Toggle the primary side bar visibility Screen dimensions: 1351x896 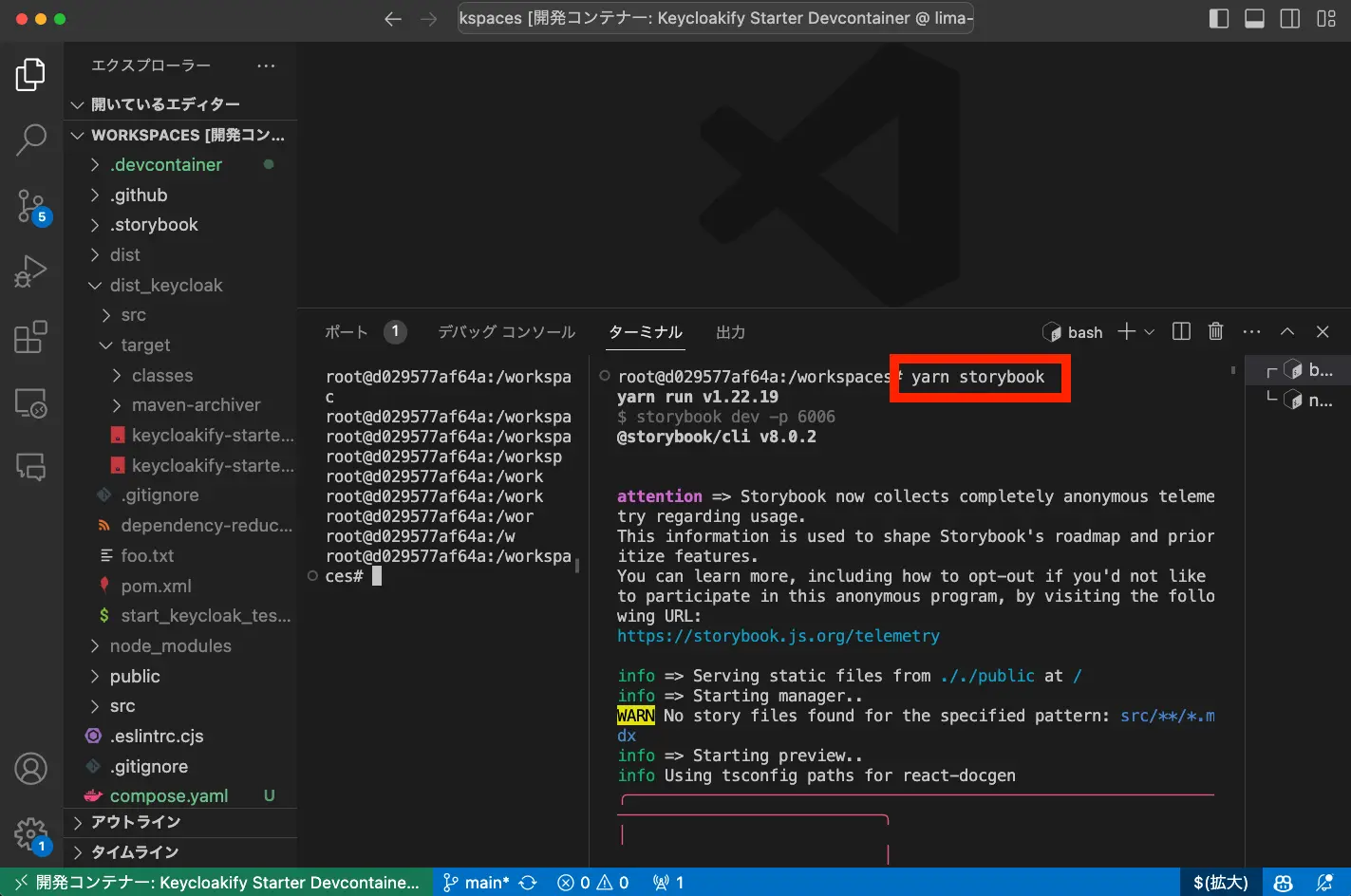(1219, 19)
